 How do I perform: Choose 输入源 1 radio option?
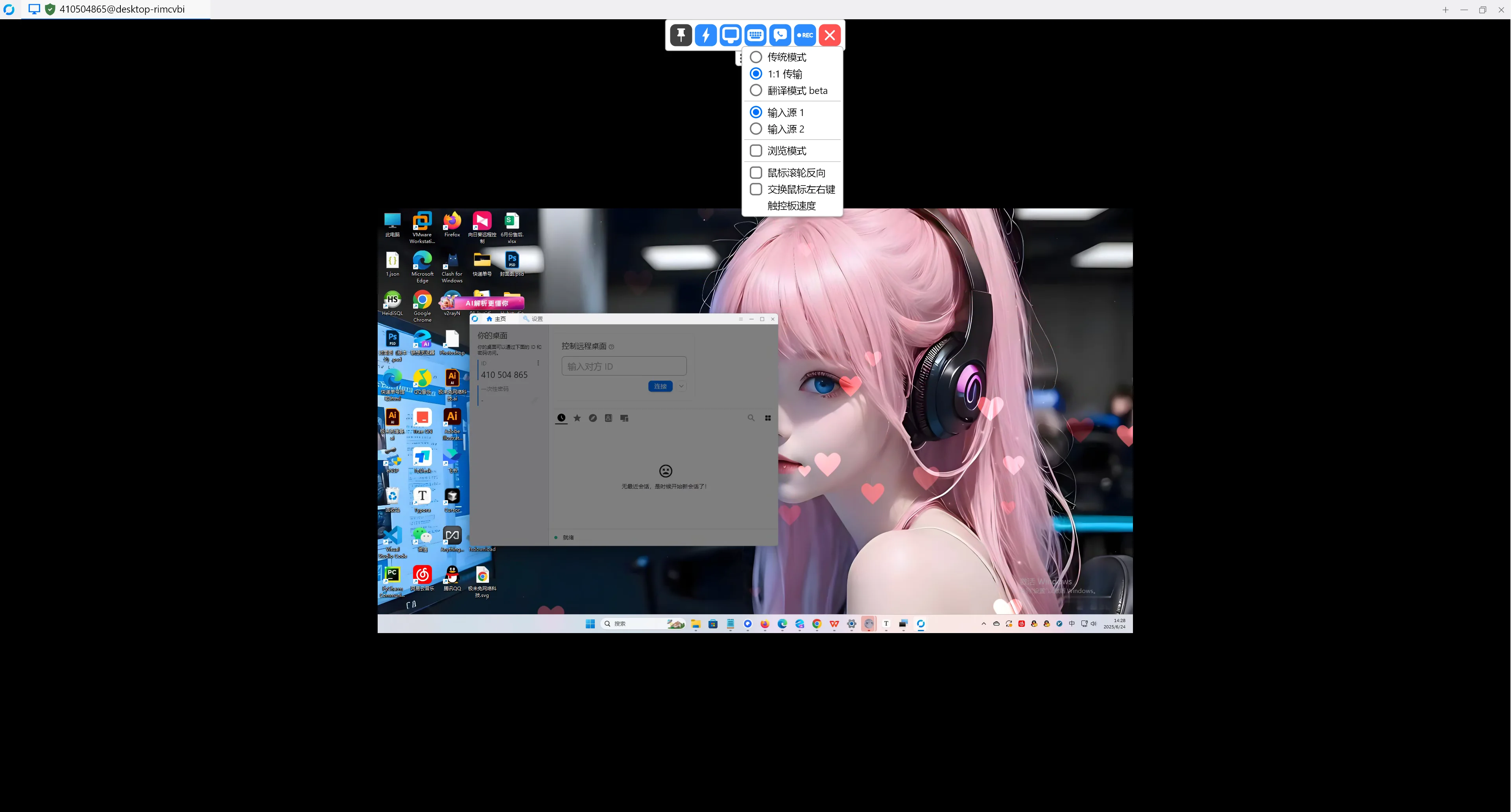coord(777,112)
